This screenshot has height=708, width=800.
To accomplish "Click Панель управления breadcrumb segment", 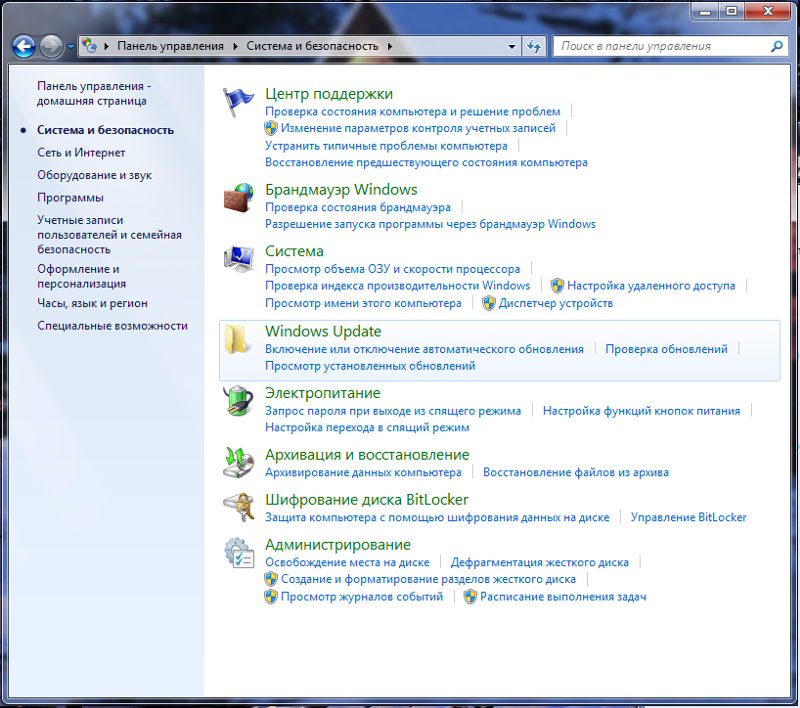I will coord(170,46).
